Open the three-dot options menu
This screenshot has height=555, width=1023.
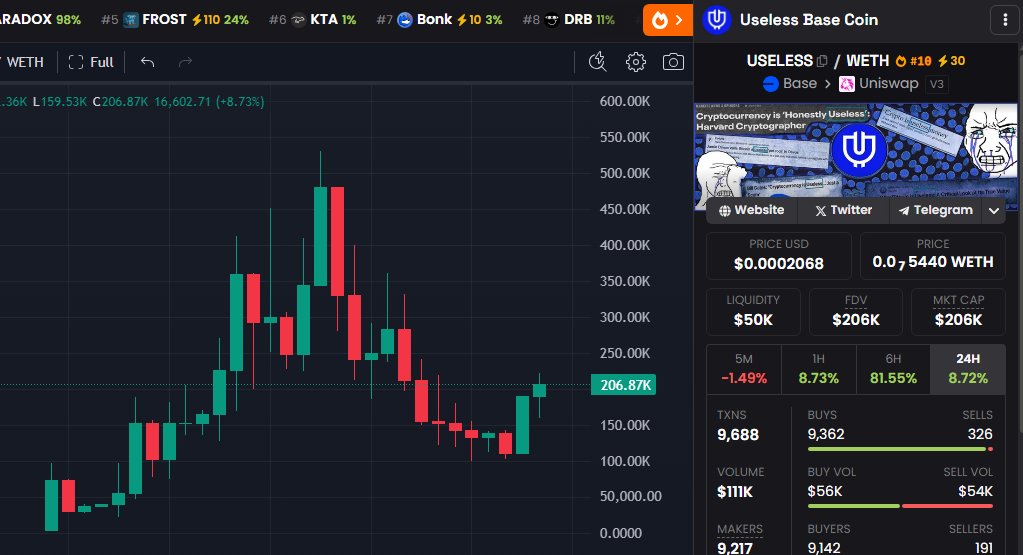[1005, 20]
